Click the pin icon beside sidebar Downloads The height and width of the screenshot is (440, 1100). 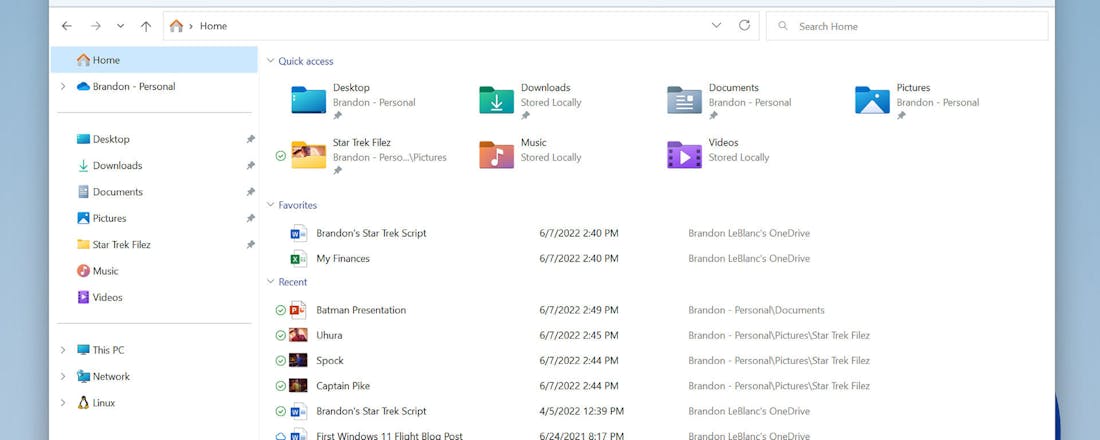[x=250, y=166]
